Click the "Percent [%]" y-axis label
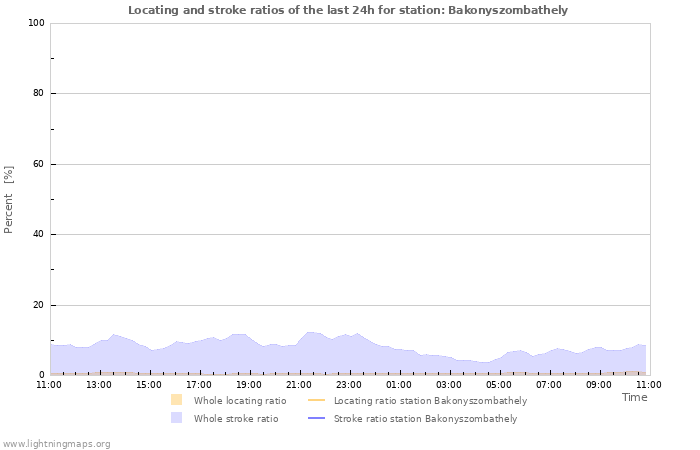The height and width of the screenshot is (450, 700). pos(9,199)
